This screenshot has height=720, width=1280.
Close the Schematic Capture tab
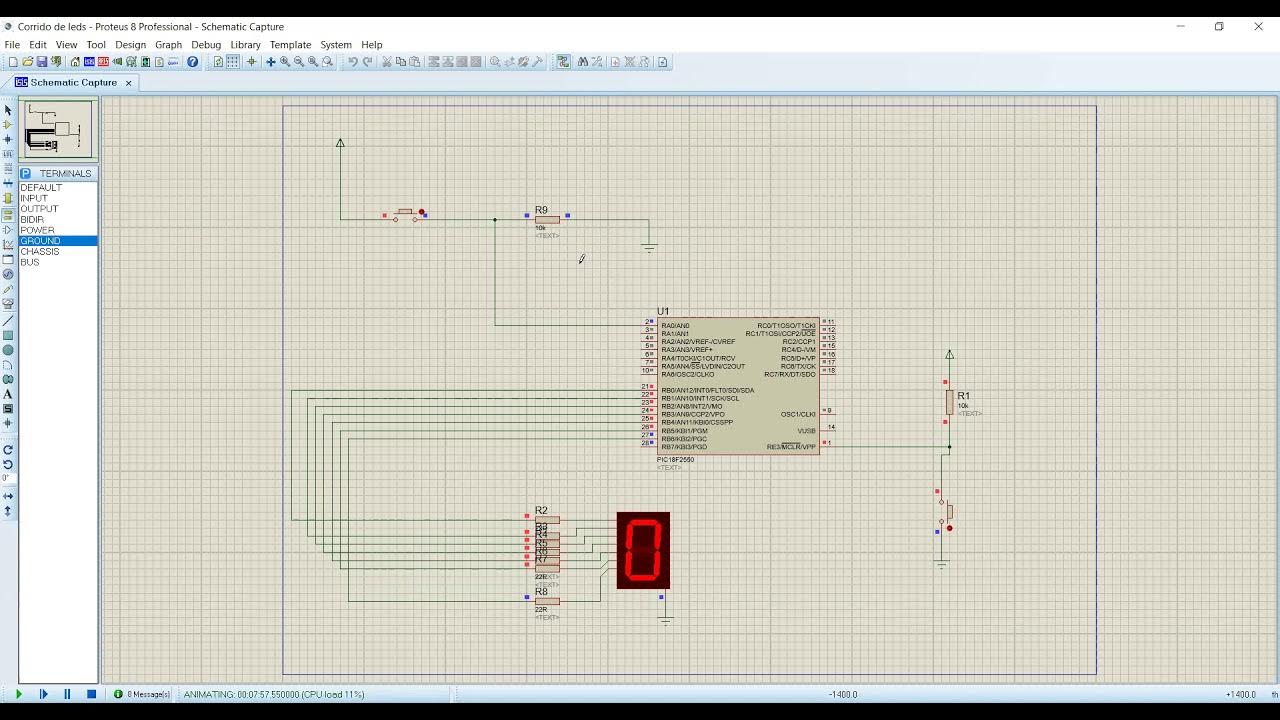128,83
